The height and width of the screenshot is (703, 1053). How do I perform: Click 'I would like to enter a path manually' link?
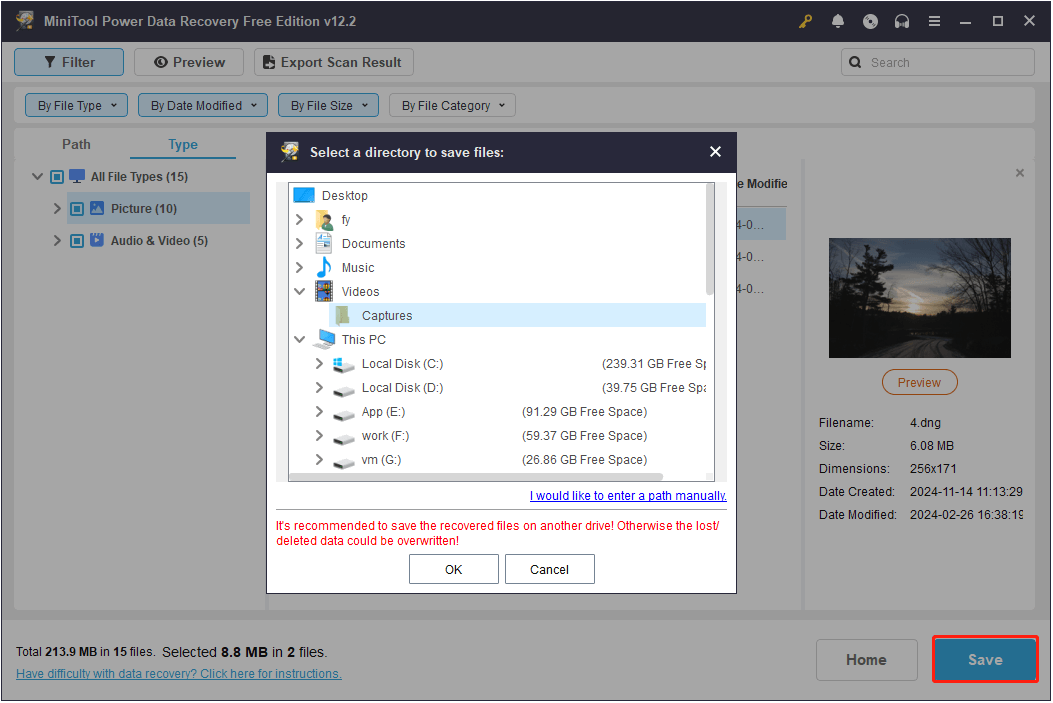pos(628,496)
